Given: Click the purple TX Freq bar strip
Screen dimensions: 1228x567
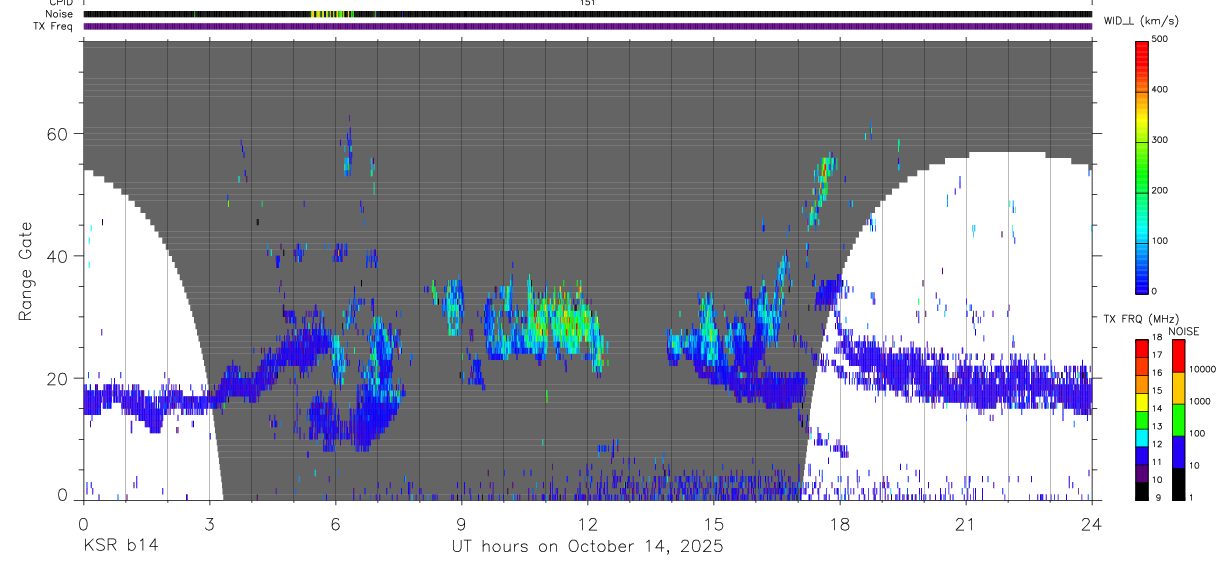Looking at the screenshot, I should pos(587,26).
